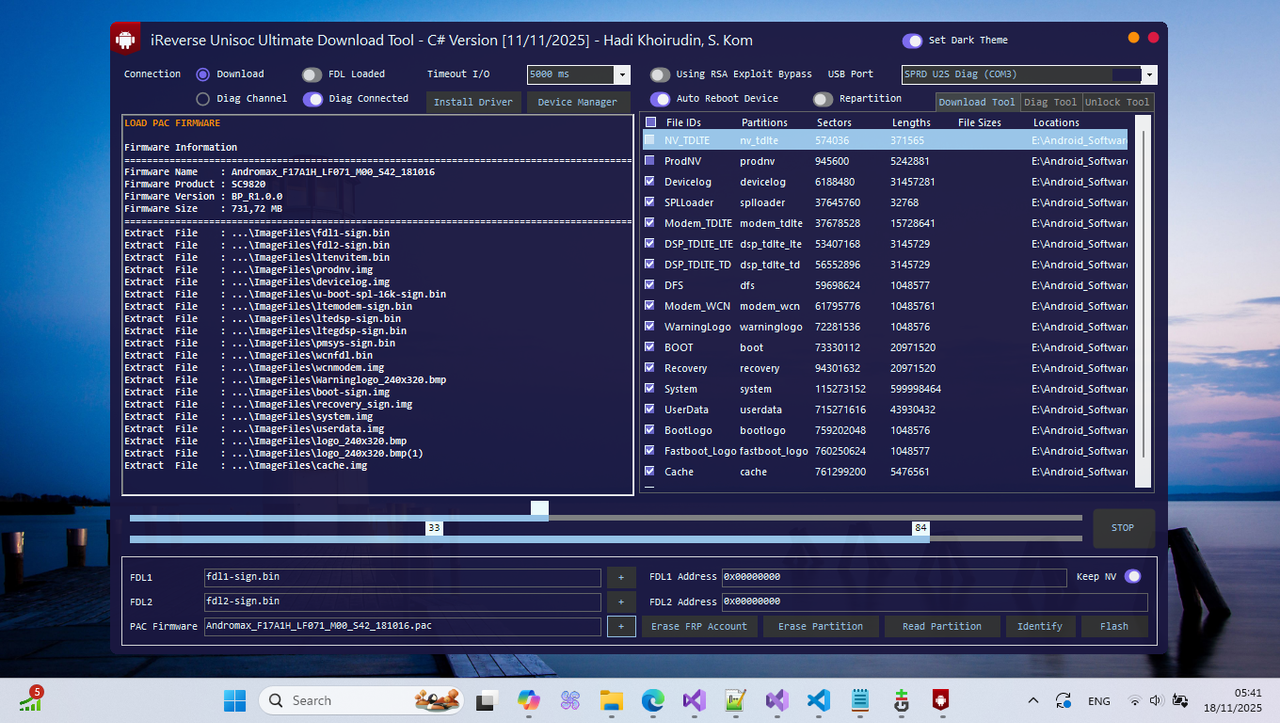
Task: Show hidden system tray icons chevron
Action: tap(1033, 701)
